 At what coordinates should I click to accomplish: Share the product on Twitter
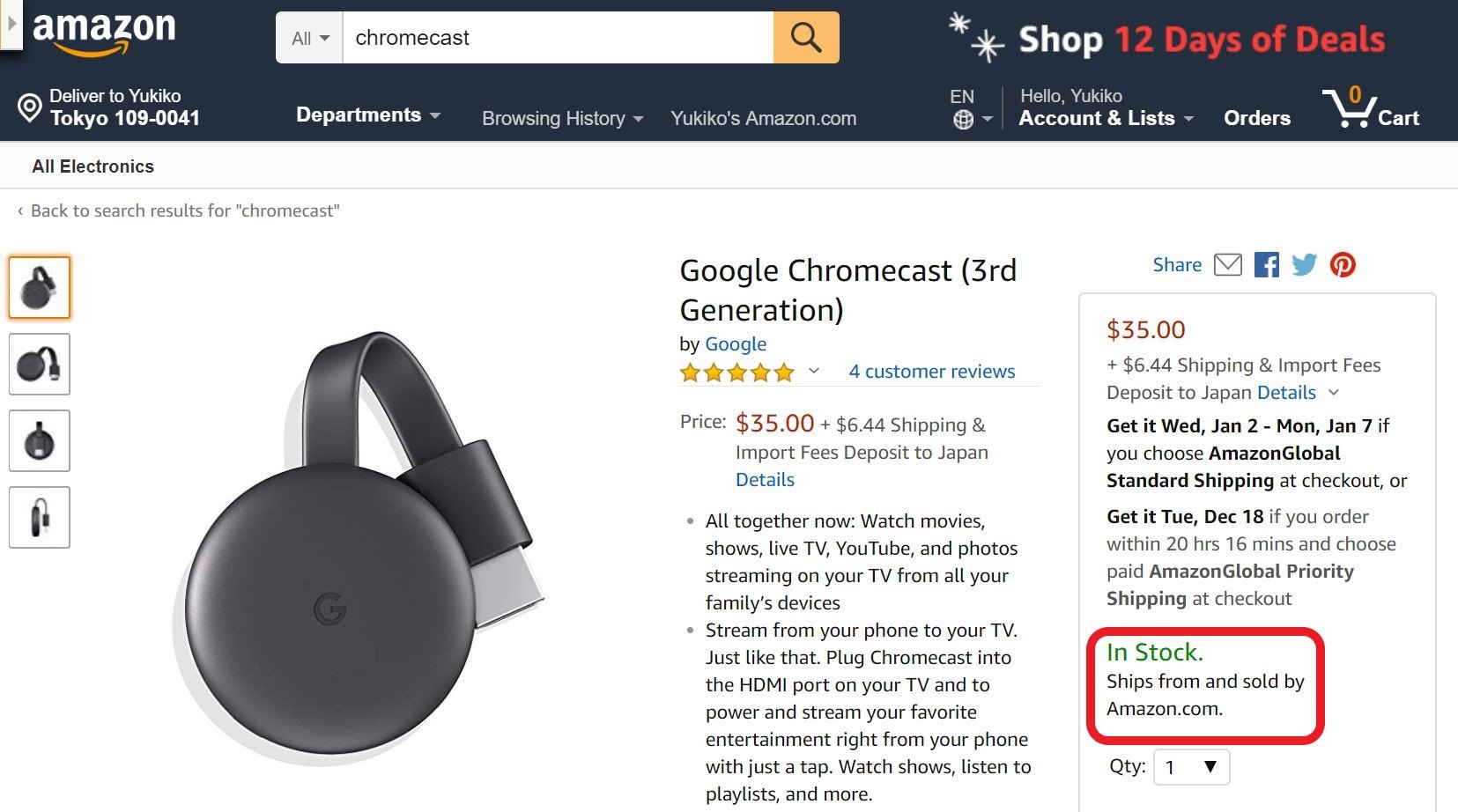point(1306,264)
